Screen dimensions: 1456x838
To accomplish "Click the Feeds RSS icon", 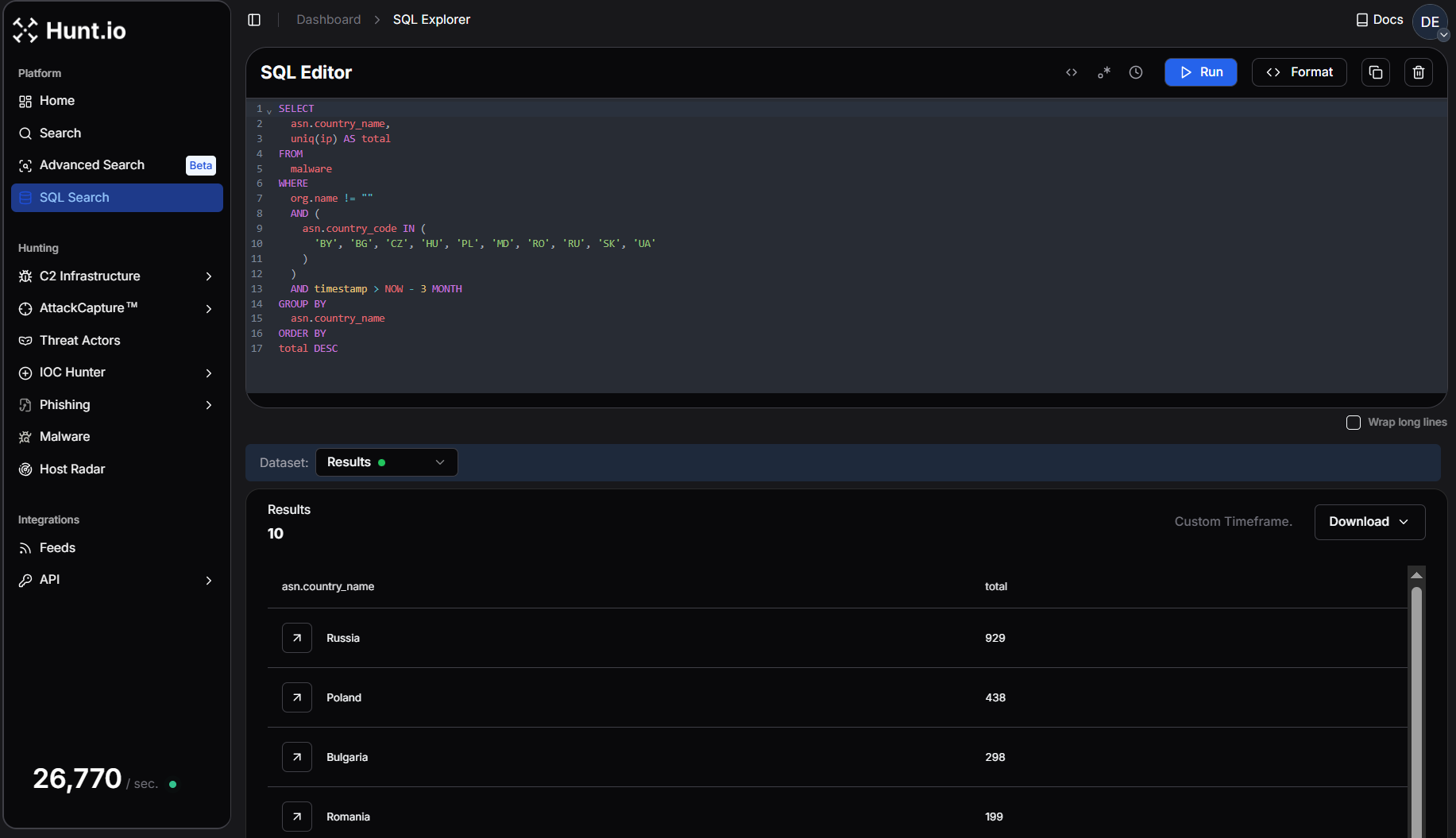I will click(25, 548).
